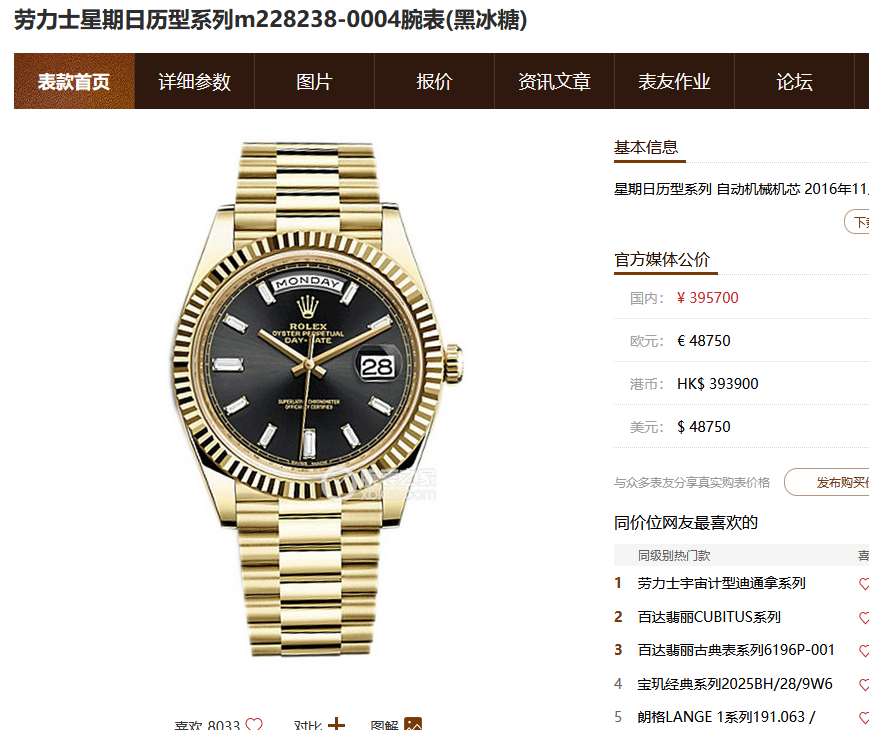869x730 pixels.
Task: Heart the 朗格LANGE 1系列191.063 entry
Action: [x=864, y=718]
